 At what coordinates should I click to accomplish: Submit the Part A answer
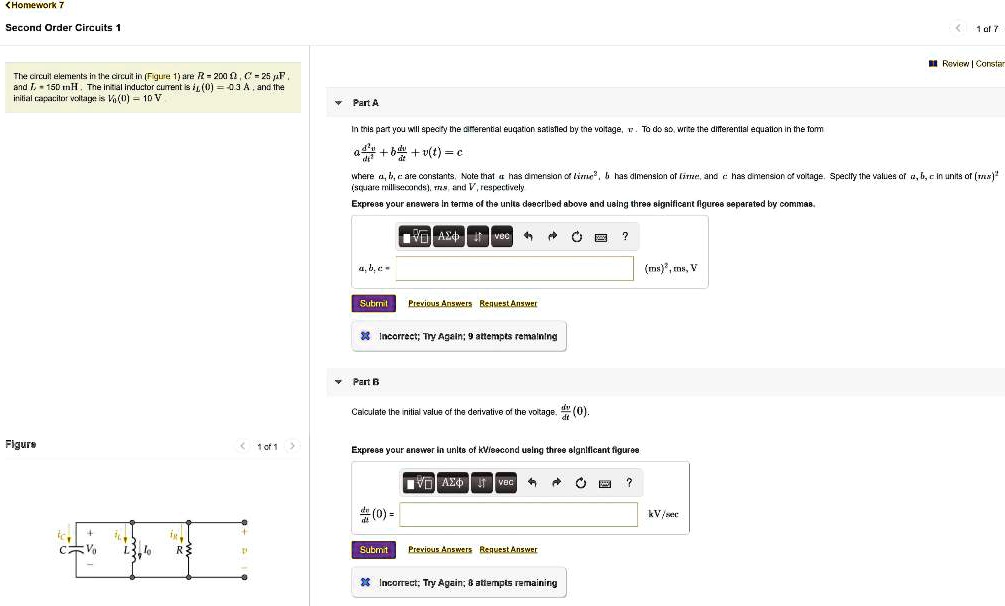coord(373,303)
